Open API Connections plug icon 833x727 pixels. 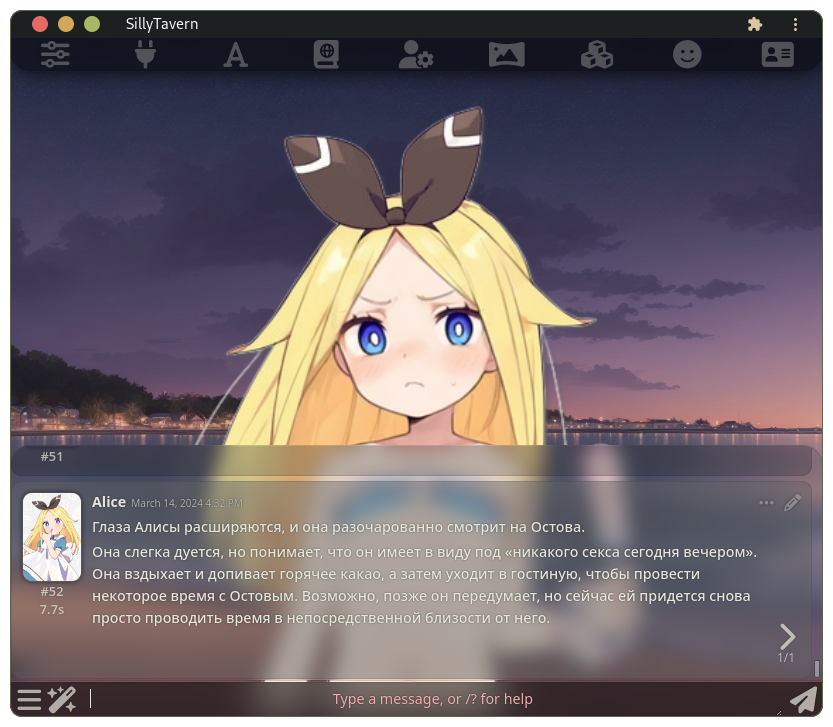coord(145,54)
